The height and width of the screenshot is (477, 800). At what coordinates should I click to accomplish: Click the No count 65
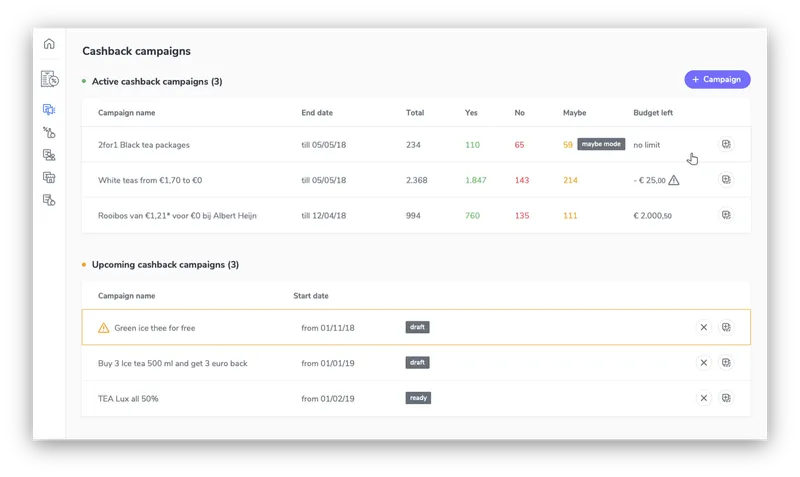[x=519, y=145]
